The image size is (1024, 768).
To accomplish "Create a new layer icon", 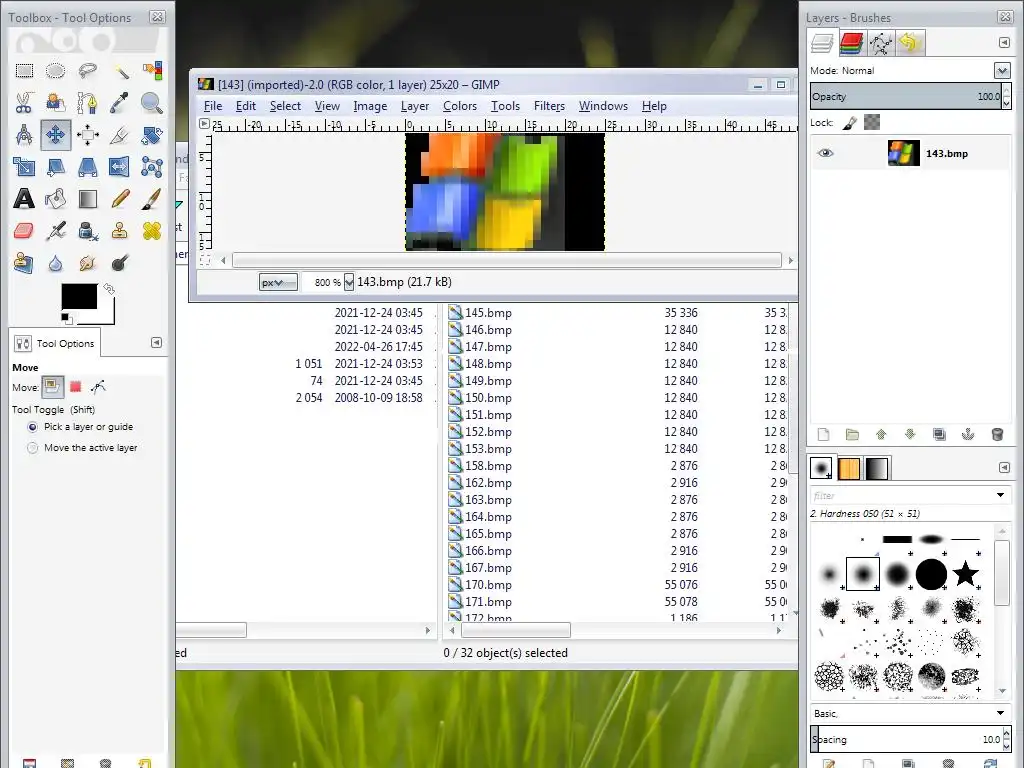I will tap(824, 434).
